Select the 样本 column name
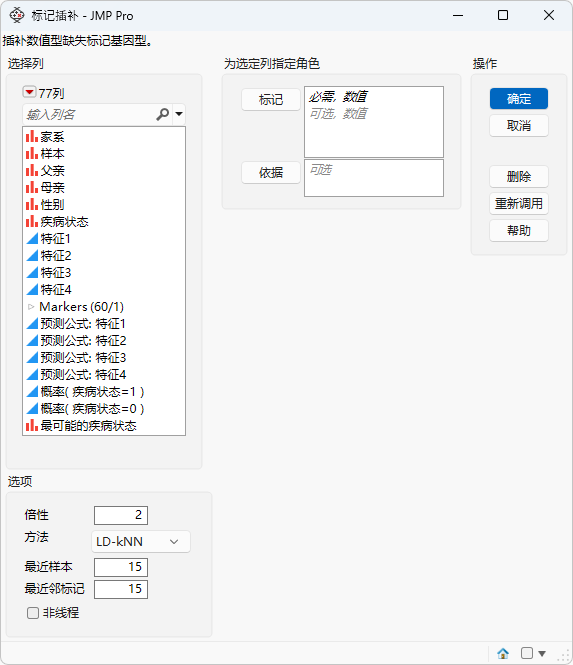Image resolution: width=573 pixels, height=665 pixels. [53, 154]
